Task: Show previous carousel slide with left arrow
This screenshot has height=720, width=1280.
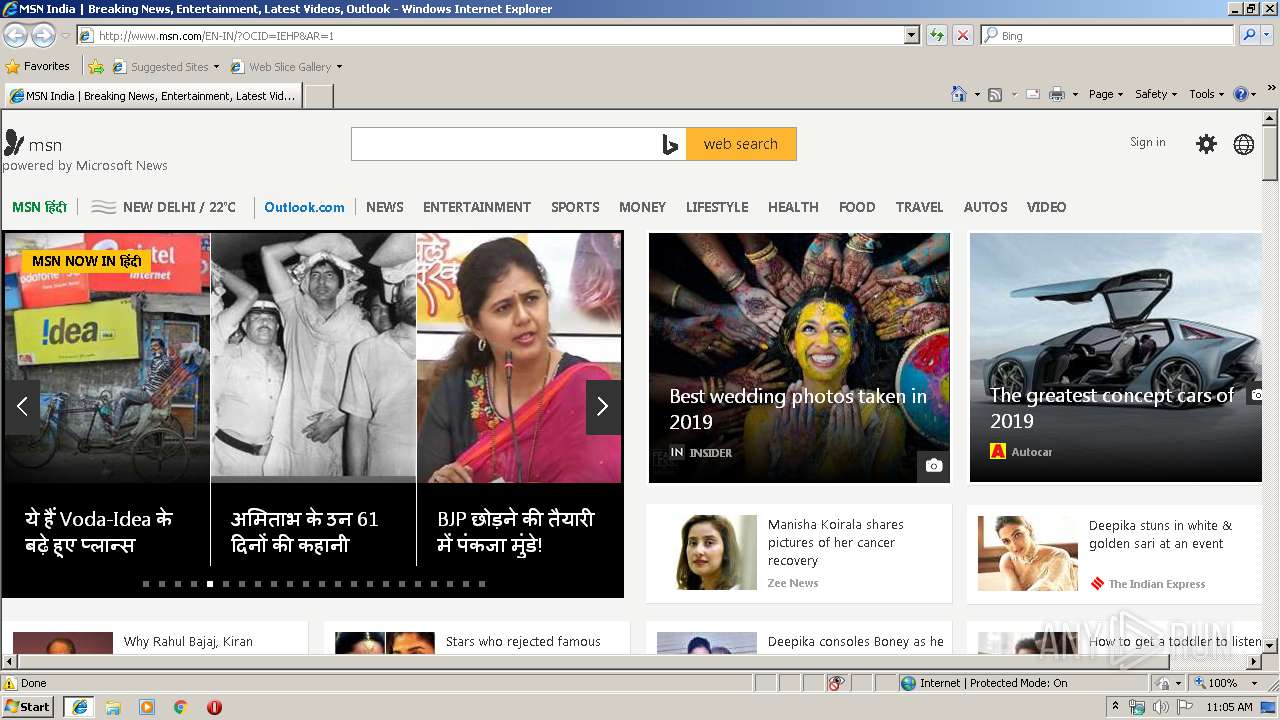Action: click(x=22, y=406)
